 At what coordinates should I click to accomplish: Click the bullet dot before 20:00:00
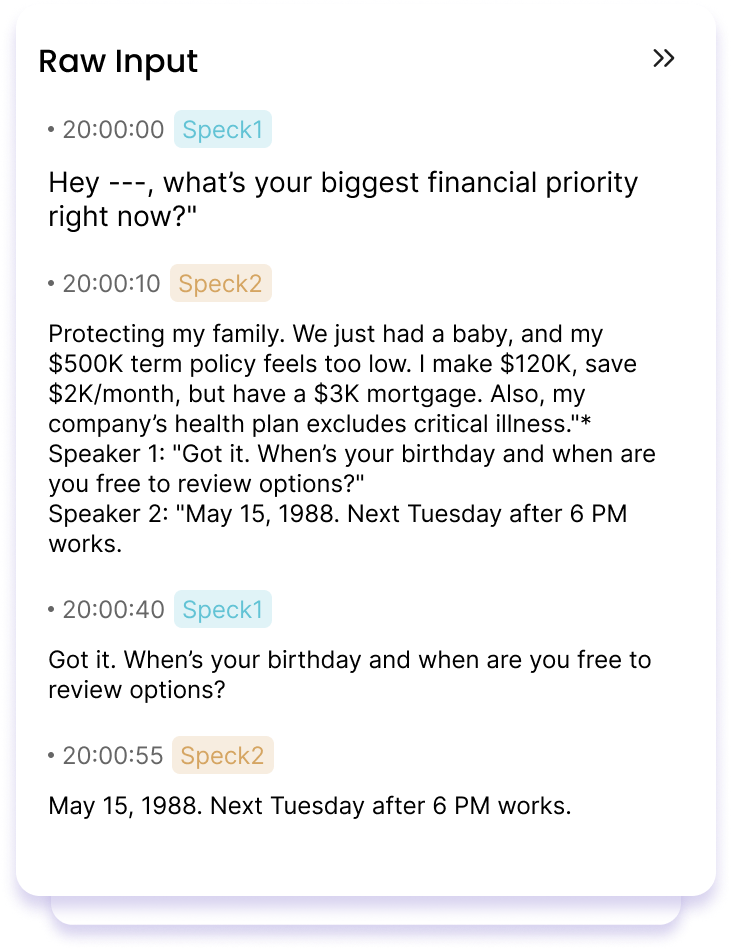pos(51,130)
